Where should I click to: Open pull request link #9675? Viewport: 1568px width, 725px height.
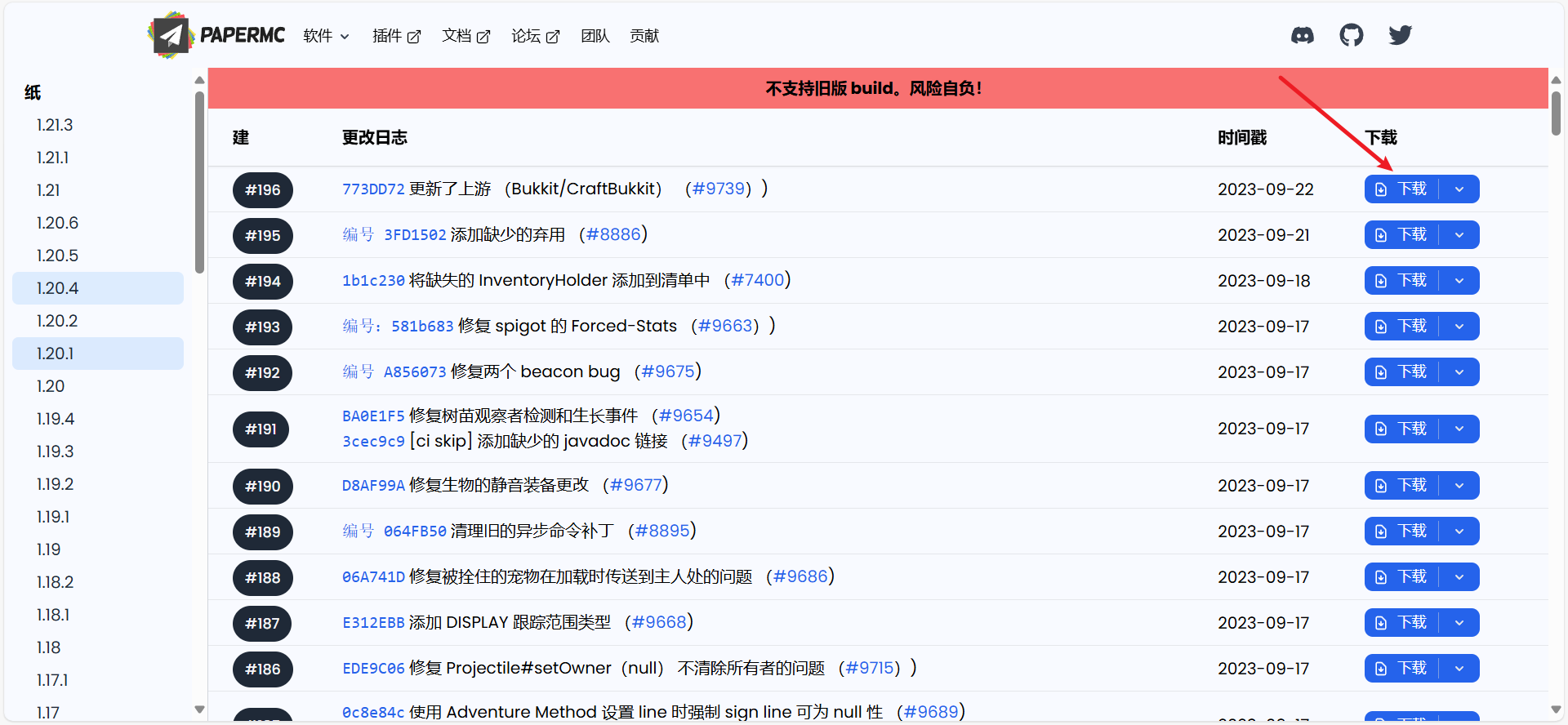(x=667, y=372)
